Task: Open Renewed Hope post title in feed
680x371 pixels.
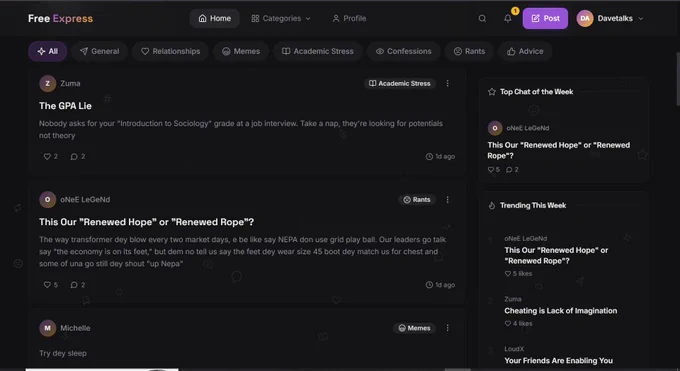Action: tap(147, 222)
